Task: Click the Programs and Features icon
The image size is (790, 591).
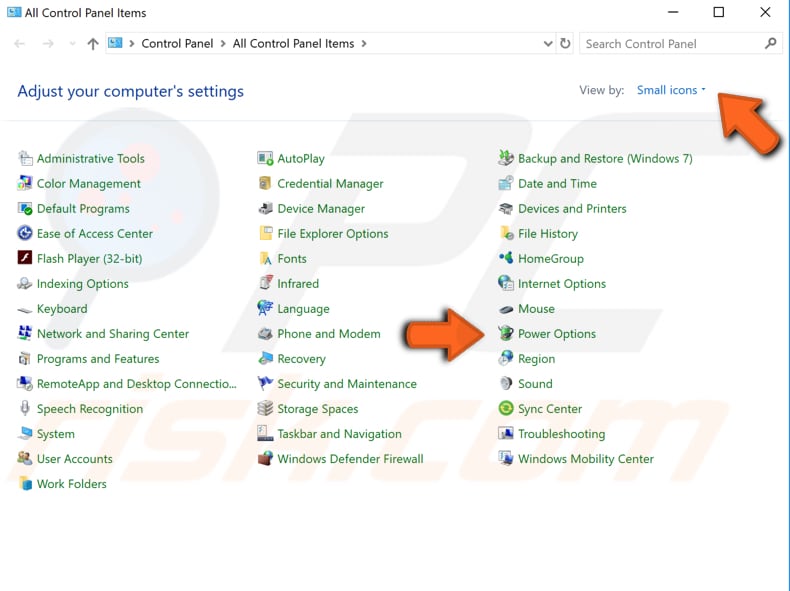Action: point(25,359)
